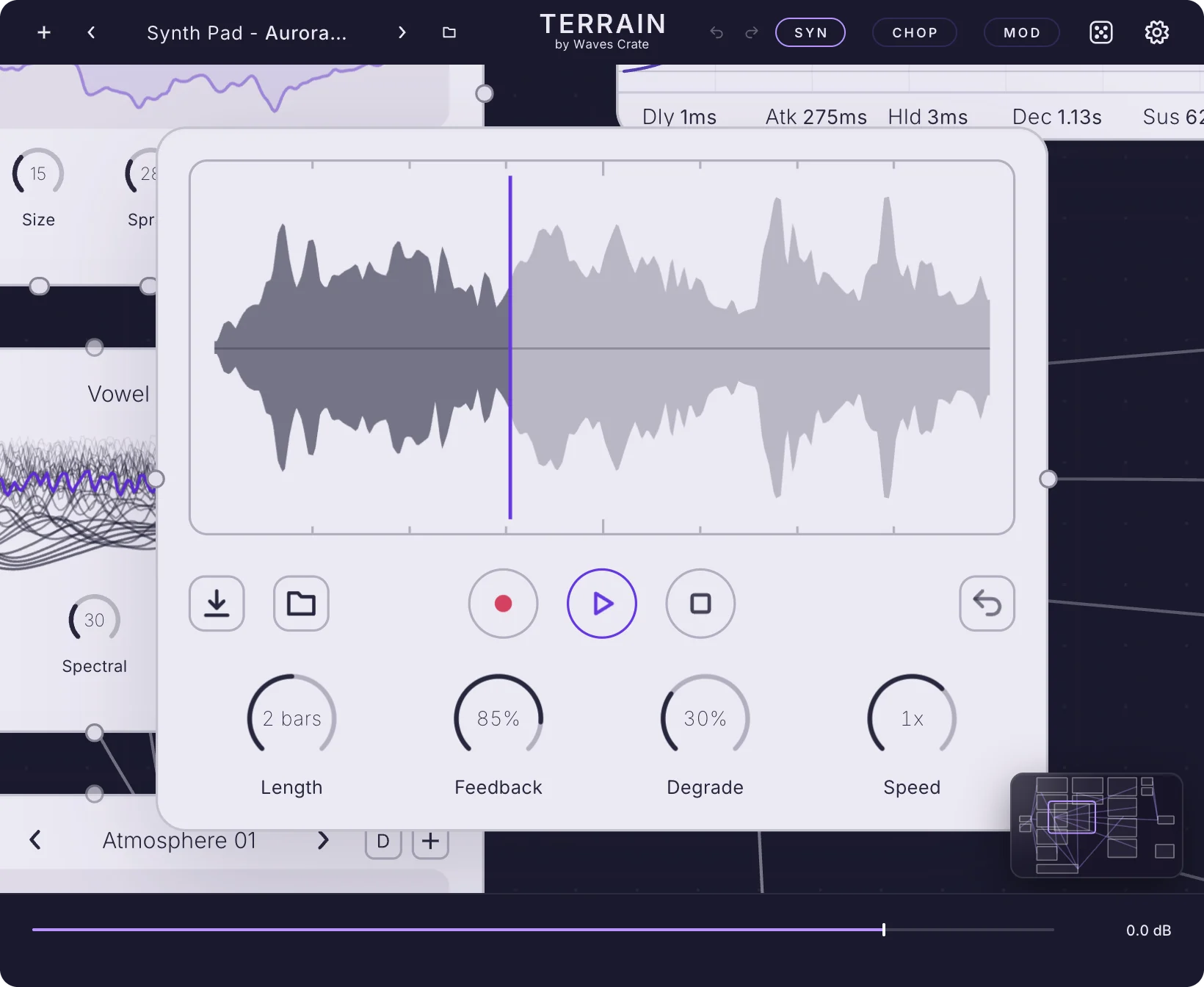
Task: Click the purple playhead in the waveform
Action: 510,347
